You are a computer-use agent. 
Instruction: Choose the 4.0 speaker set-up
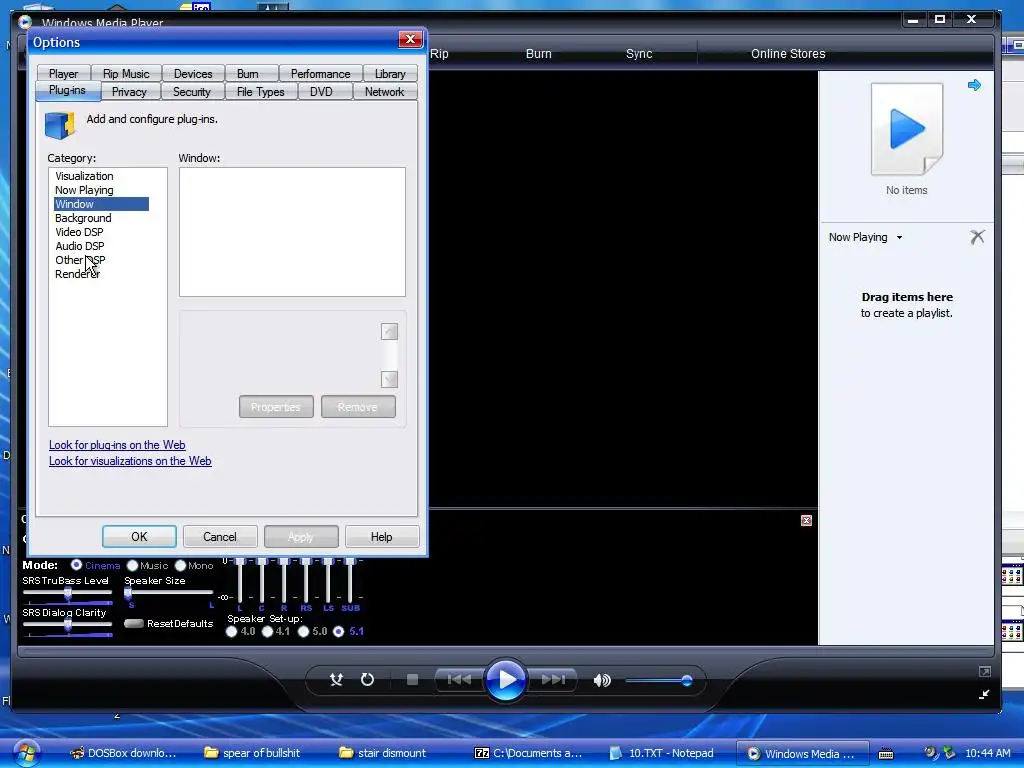pyautogui.click(x=231, y=632)
